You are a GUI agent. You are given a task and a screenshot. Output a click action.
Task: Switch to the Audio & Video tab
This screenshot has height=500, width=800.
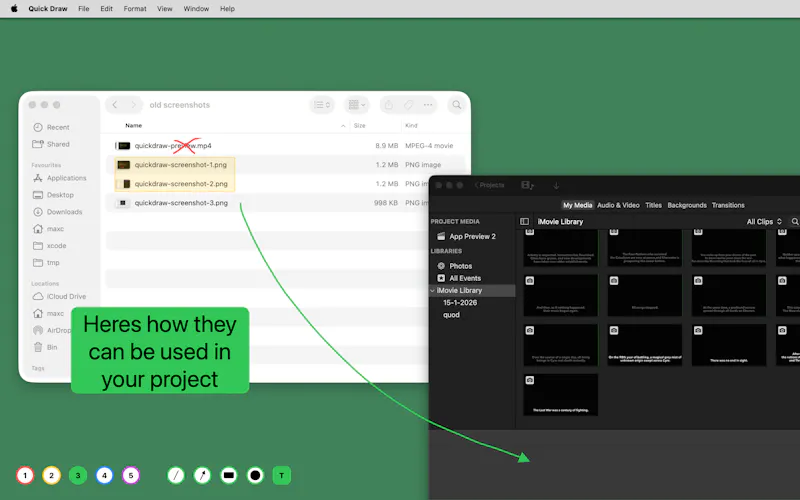618,205
